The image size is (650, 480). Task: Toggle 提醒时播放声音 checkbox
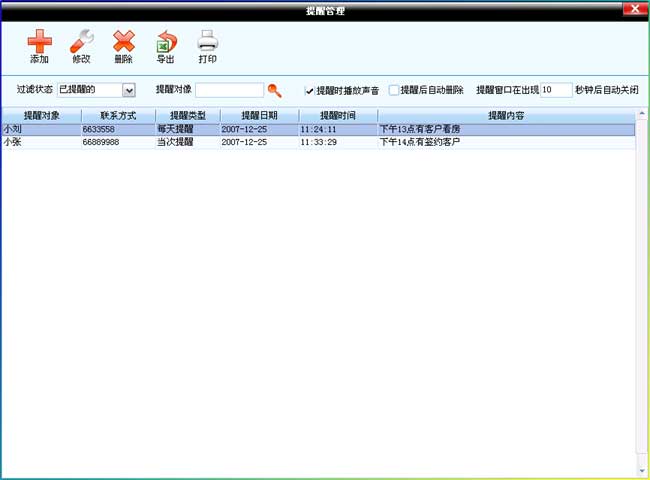[x=310, y=90]
